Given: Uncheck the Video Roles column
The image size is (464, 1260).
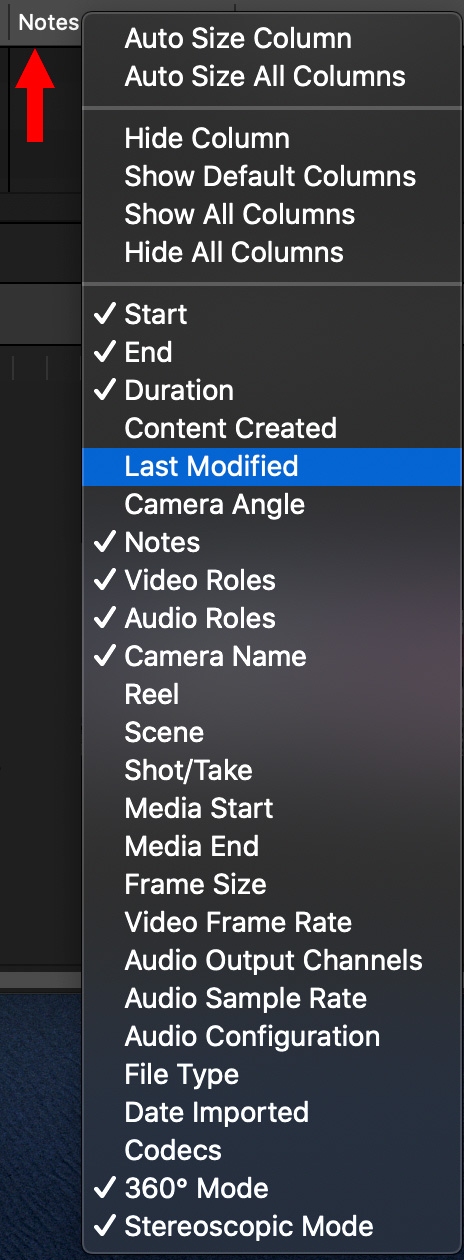Looking at the screenshot, I should 272,581.
